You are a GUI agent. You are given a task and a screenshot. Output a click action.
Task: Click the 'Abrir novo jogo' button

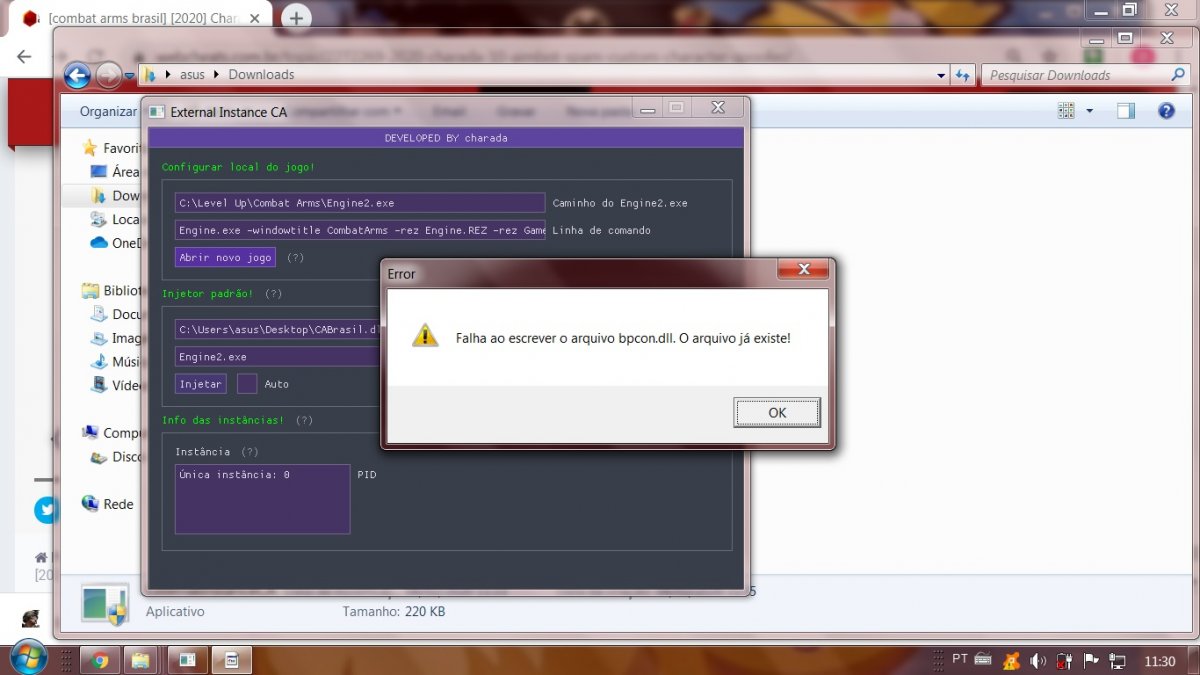(x=225, y=257)
